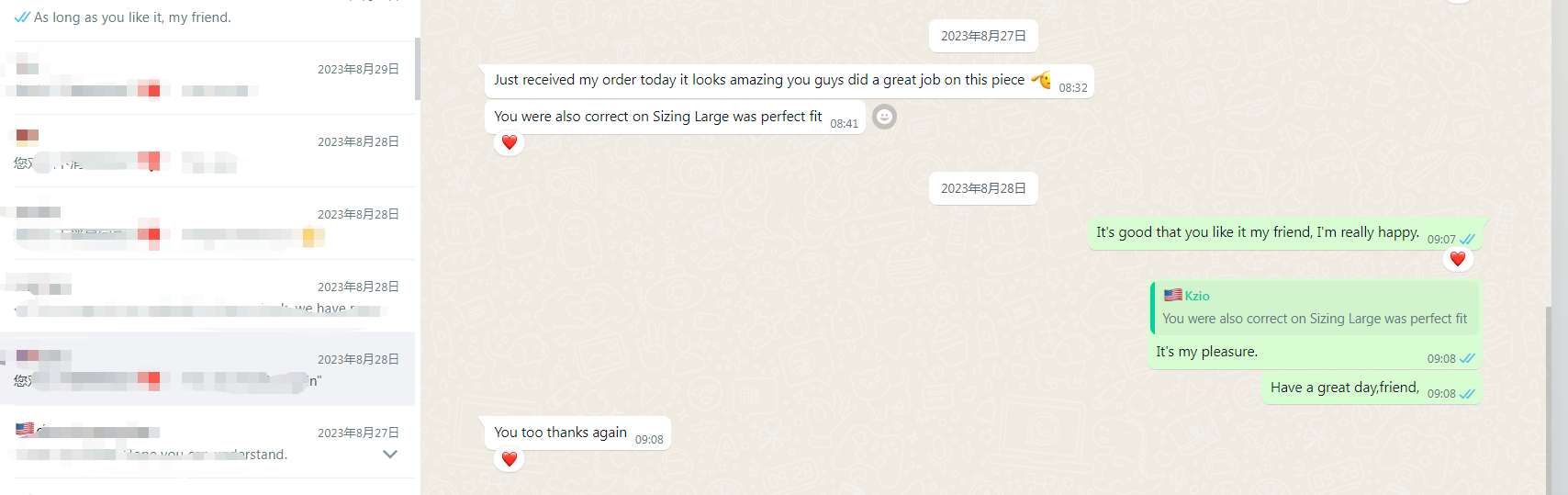Click the 2023年8月27日 date chip in conversation
Screen dimensions: 1568x495
(x=983, y=36)
